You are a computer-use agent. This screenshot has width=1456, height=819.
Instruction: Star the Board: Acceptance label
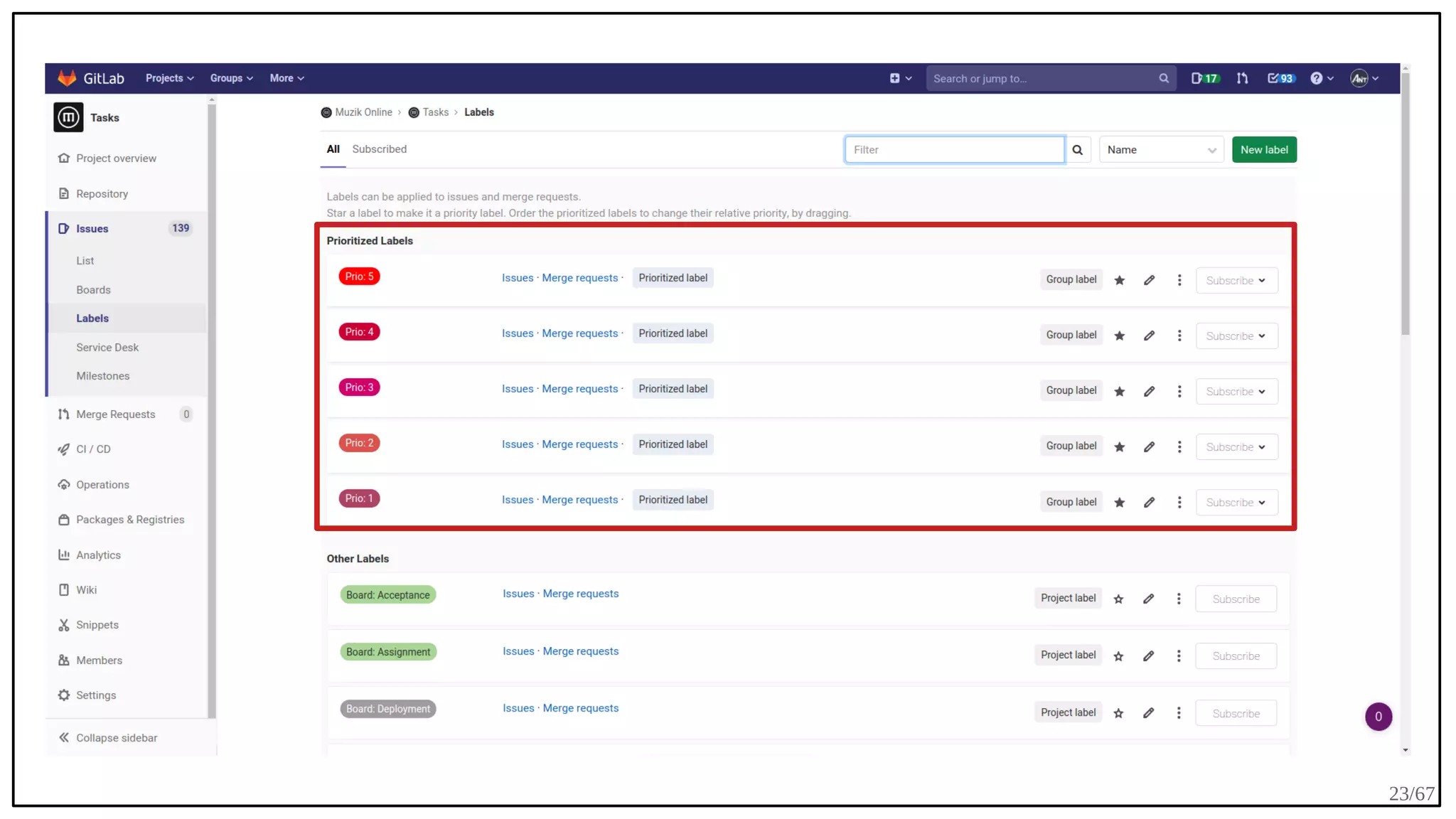coord(1118,599)
